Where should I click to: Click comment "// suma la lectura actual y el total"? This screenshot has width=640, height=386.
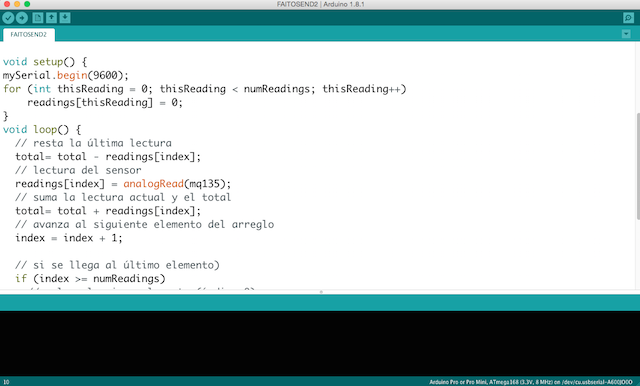123,197
